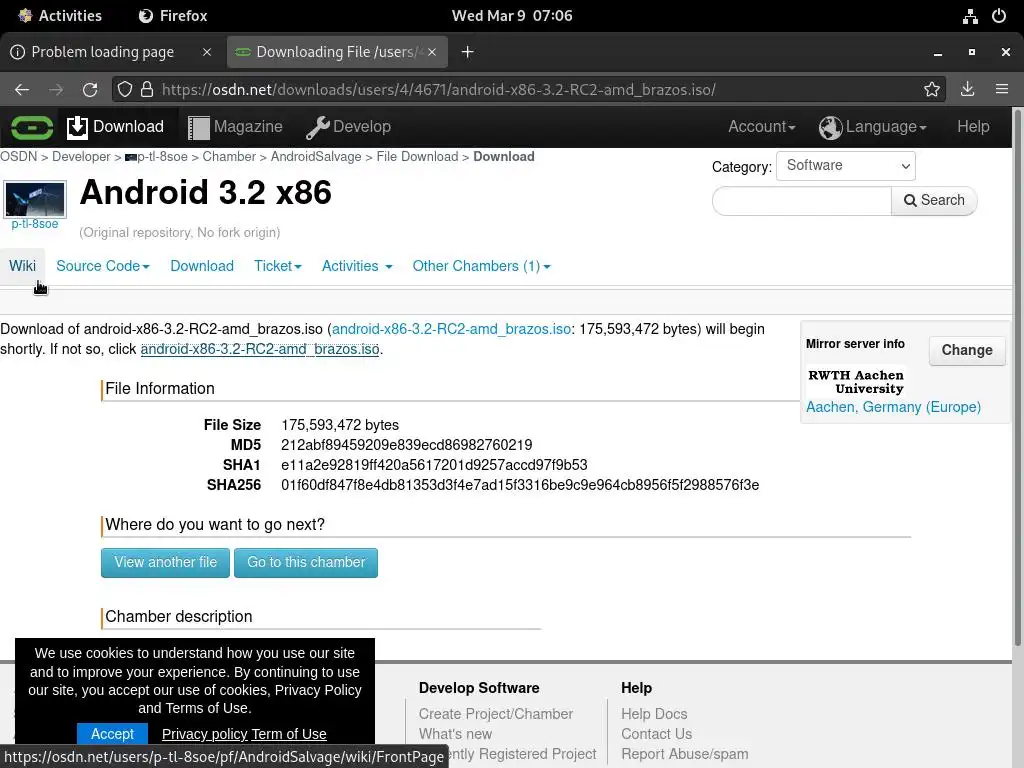This screenshot has width=1024, height=768.
Task: Click the File Download breadcrumb link
Action: pos(417,157)
